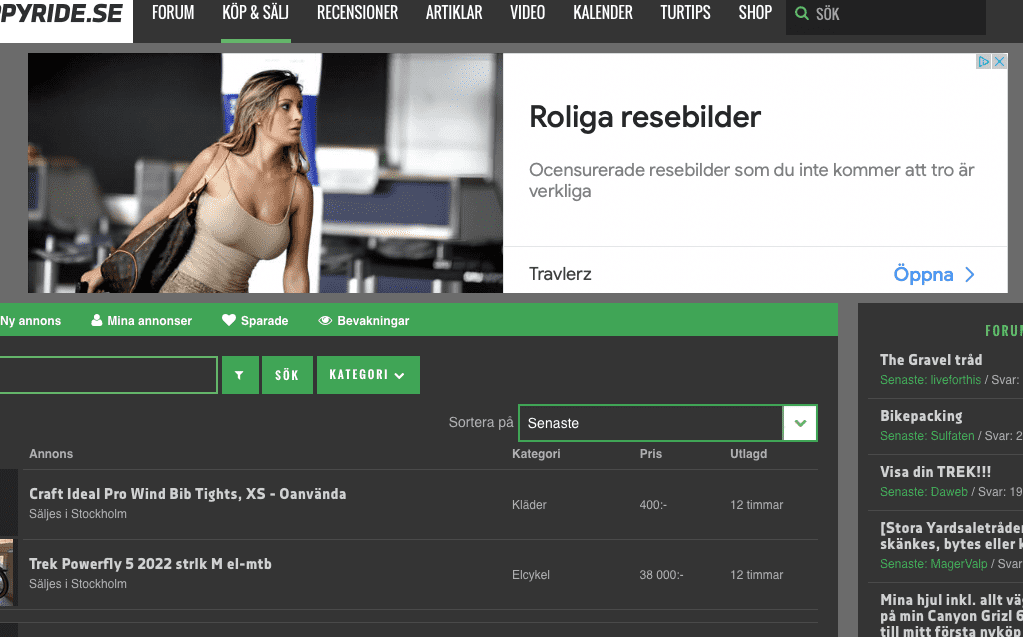This screenshot has width=1023, height=637.
Task: Open The Gravel tråd forum thread
Action: point(931,360)
